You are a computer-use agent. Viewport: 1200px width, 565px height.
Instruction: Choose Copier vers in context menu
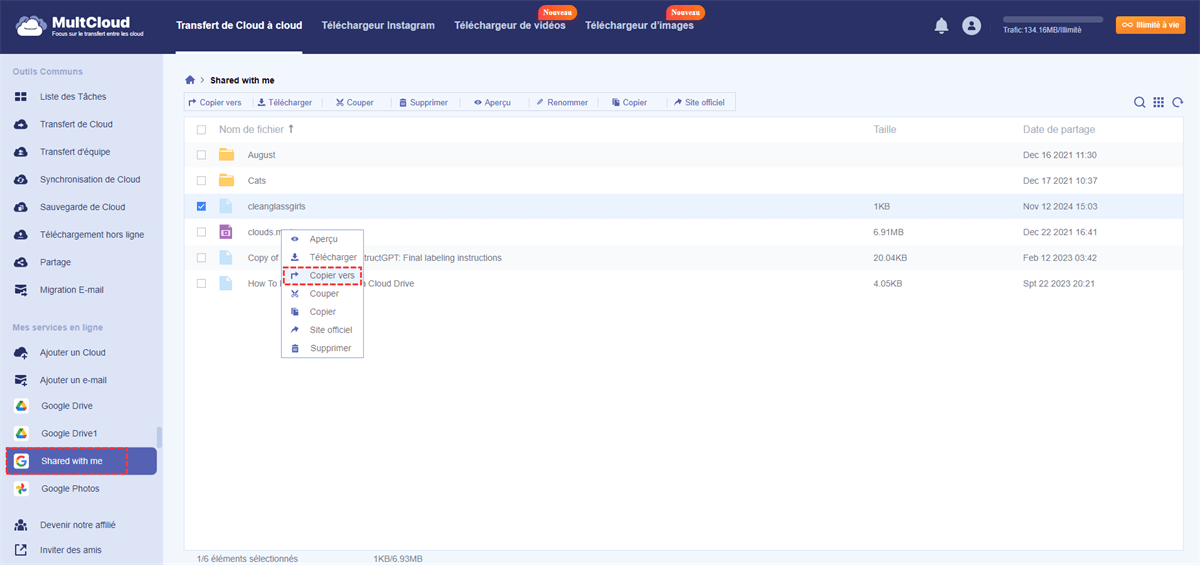pyautogui.click(x=323, y=276)
